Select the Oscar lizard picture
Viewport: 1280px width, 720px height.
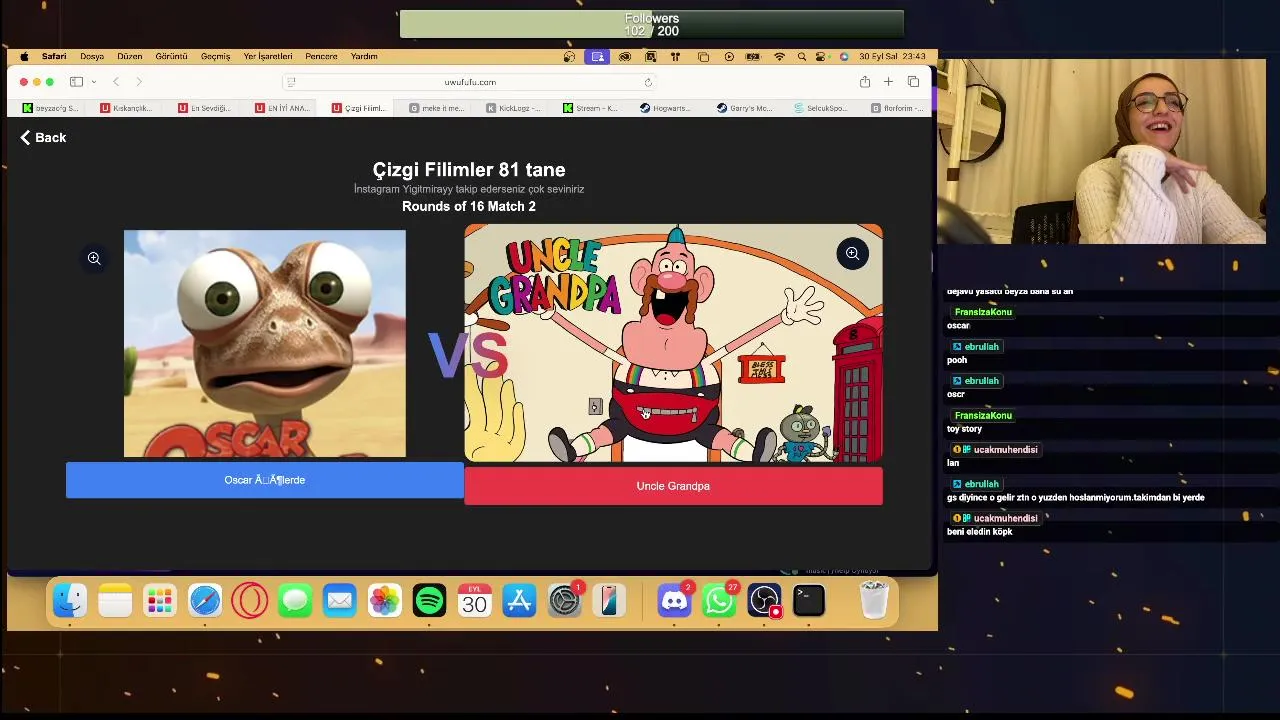click(265, 344)
